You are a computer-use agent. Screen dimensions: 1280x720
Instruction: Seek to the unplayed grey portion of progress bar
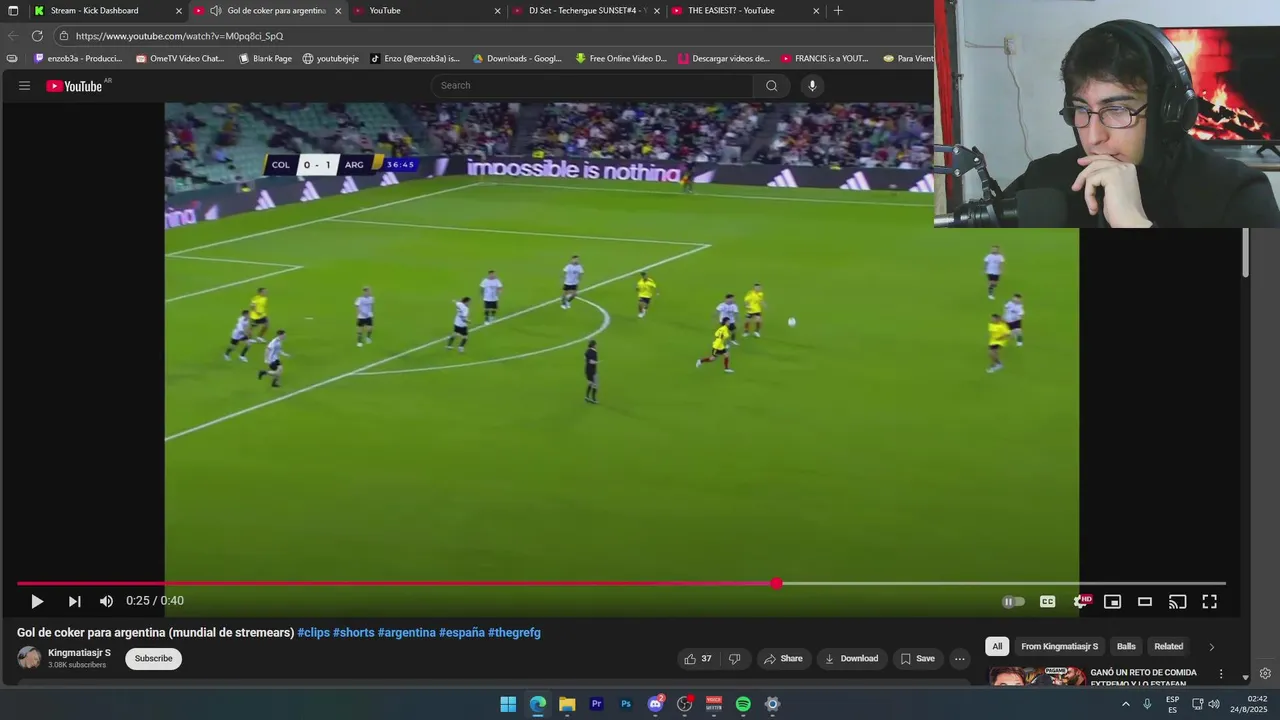pos(1003,583)
